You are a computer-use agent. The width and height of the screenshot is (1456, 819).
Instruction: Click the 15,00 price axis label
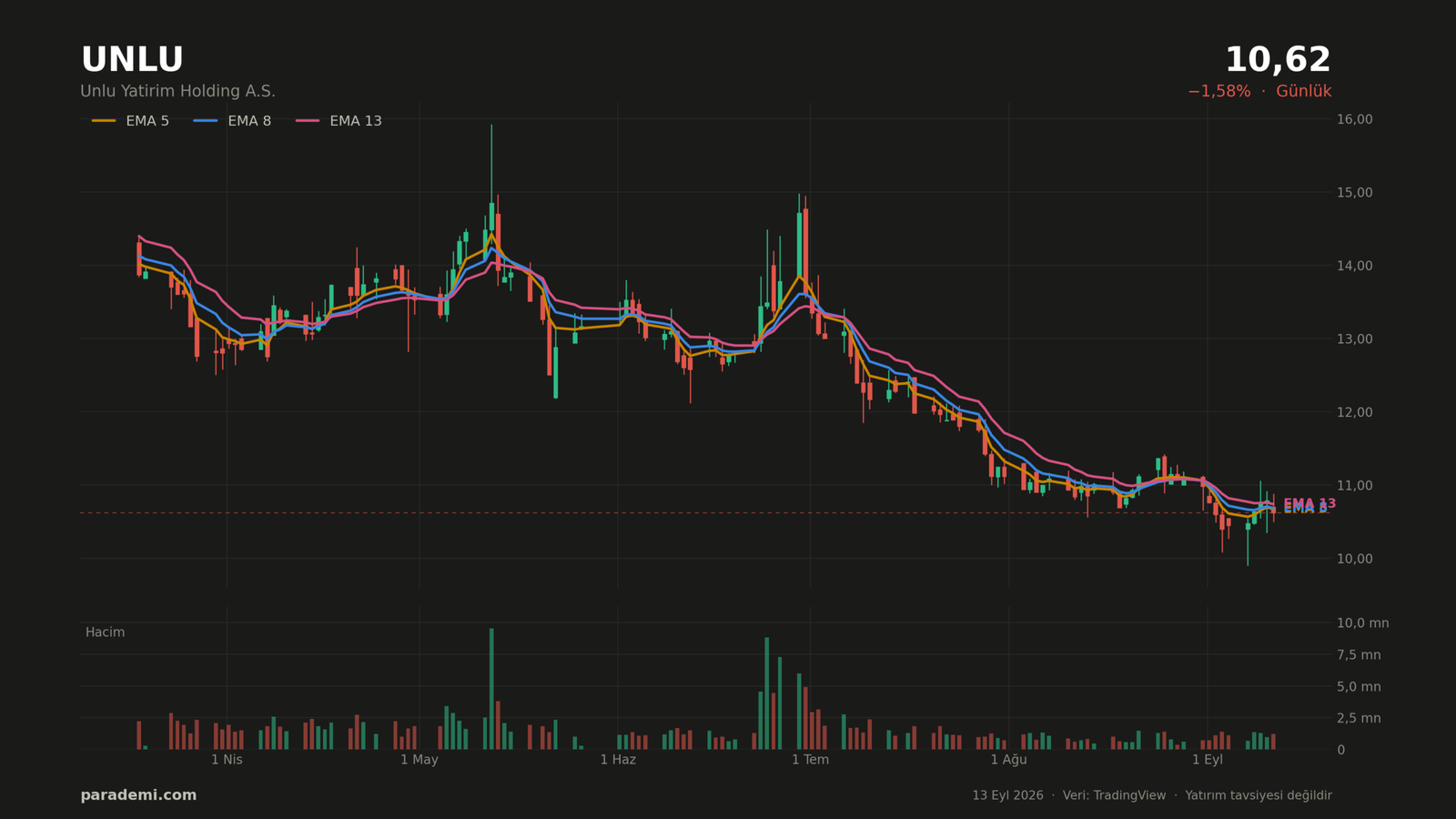coord(1355,193)
